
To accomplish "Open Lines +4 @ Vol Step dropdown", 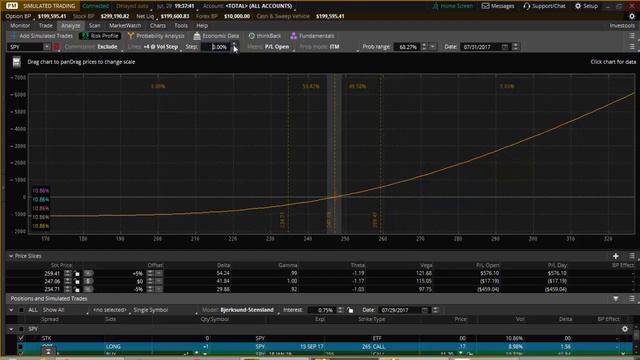I will [x=154, y=47].
